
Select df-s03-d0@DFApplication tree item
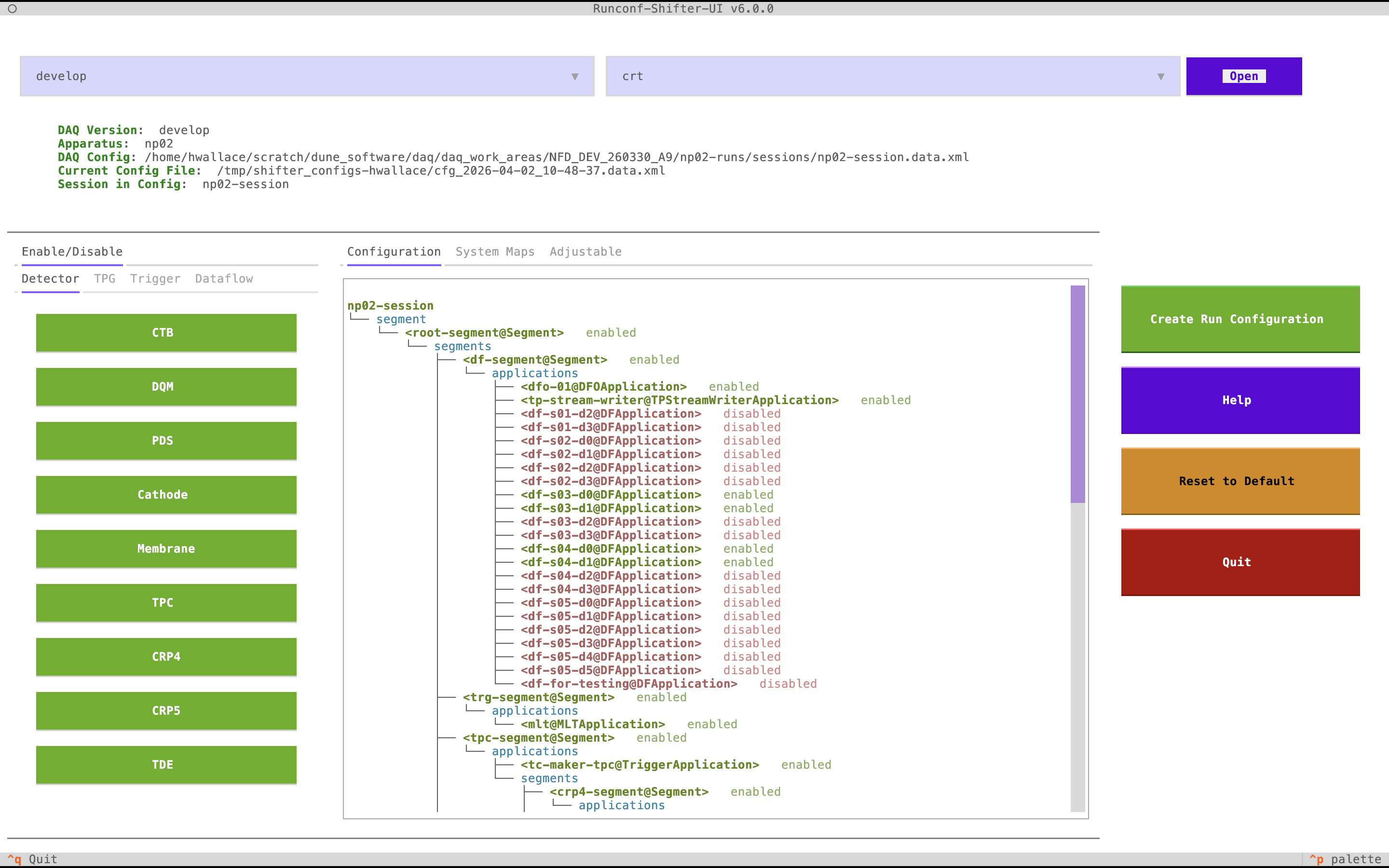tap(611, 495)
